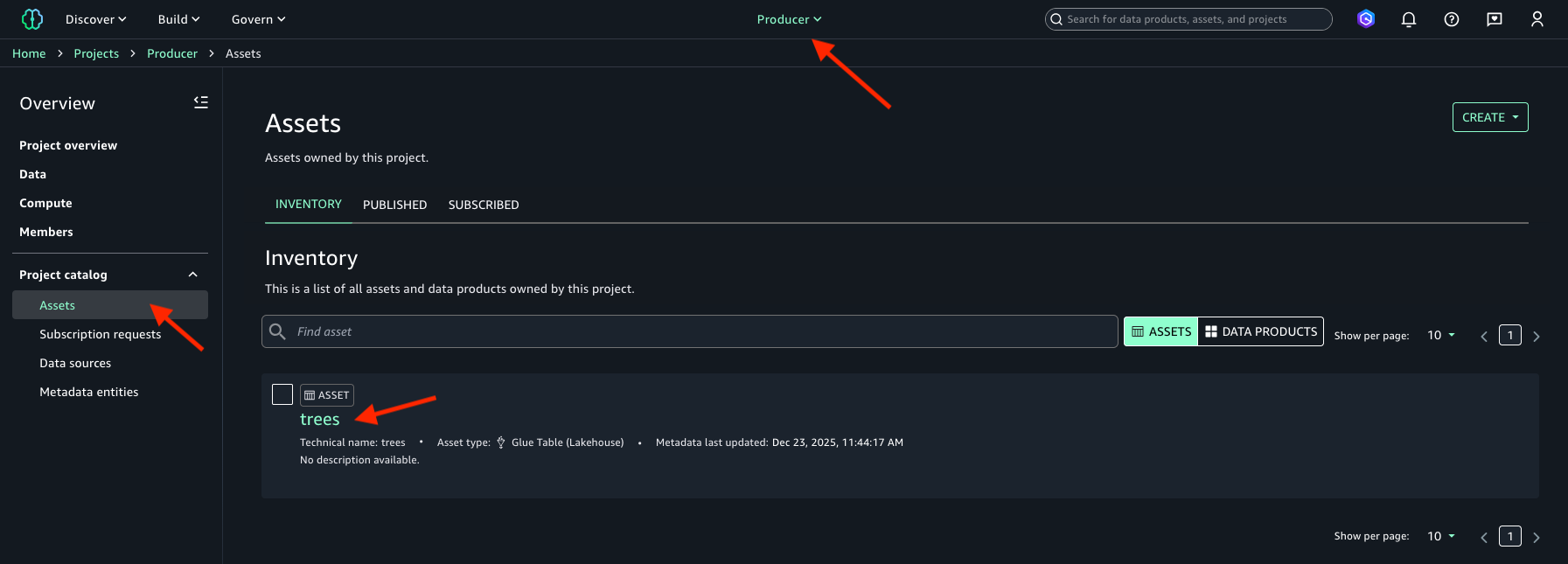Change top Show per page value
This screenshot has width=1568, height=564.
point(1441,335)
